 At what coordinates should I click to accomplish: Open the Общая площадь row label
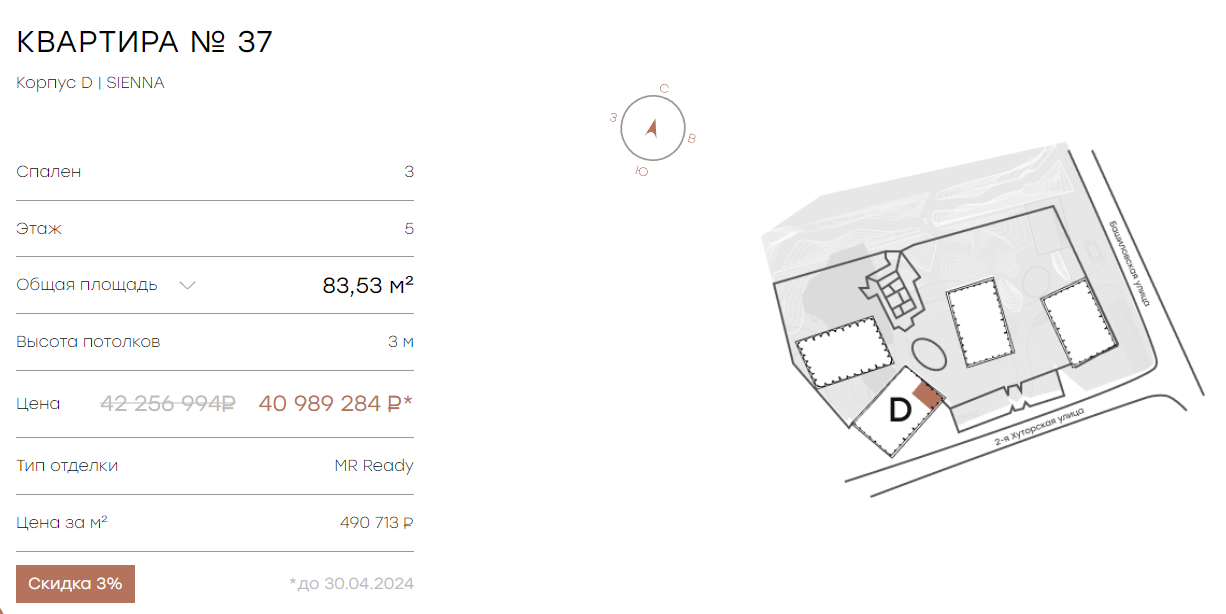pos(87,285)
